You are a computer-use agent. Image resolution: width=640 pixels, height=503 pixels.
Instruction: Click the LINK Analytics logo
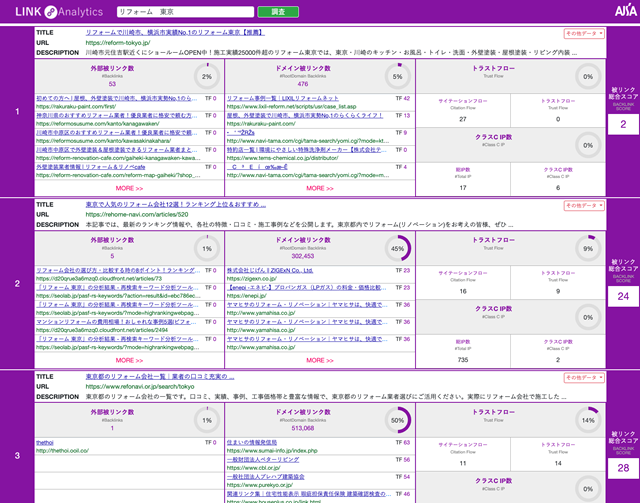tap(59, 11)
